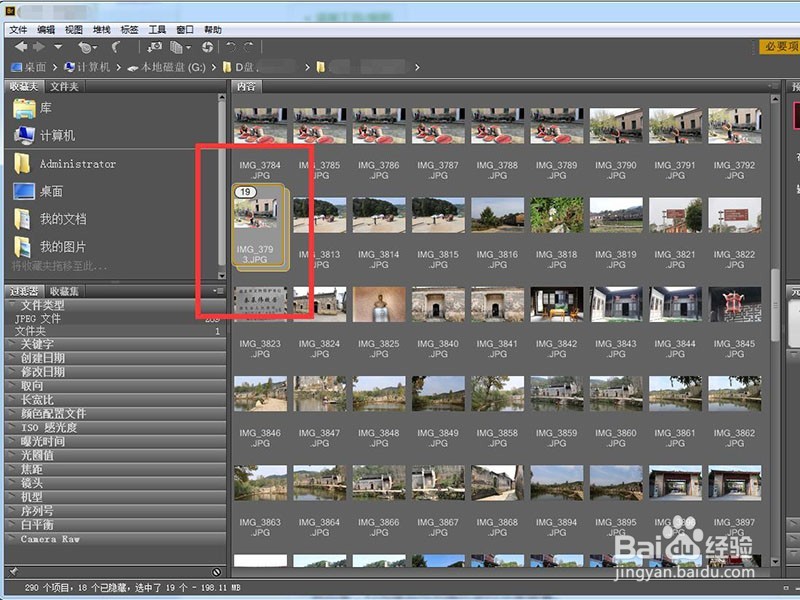Open the 文件 menu

click(x=18, y=30)
